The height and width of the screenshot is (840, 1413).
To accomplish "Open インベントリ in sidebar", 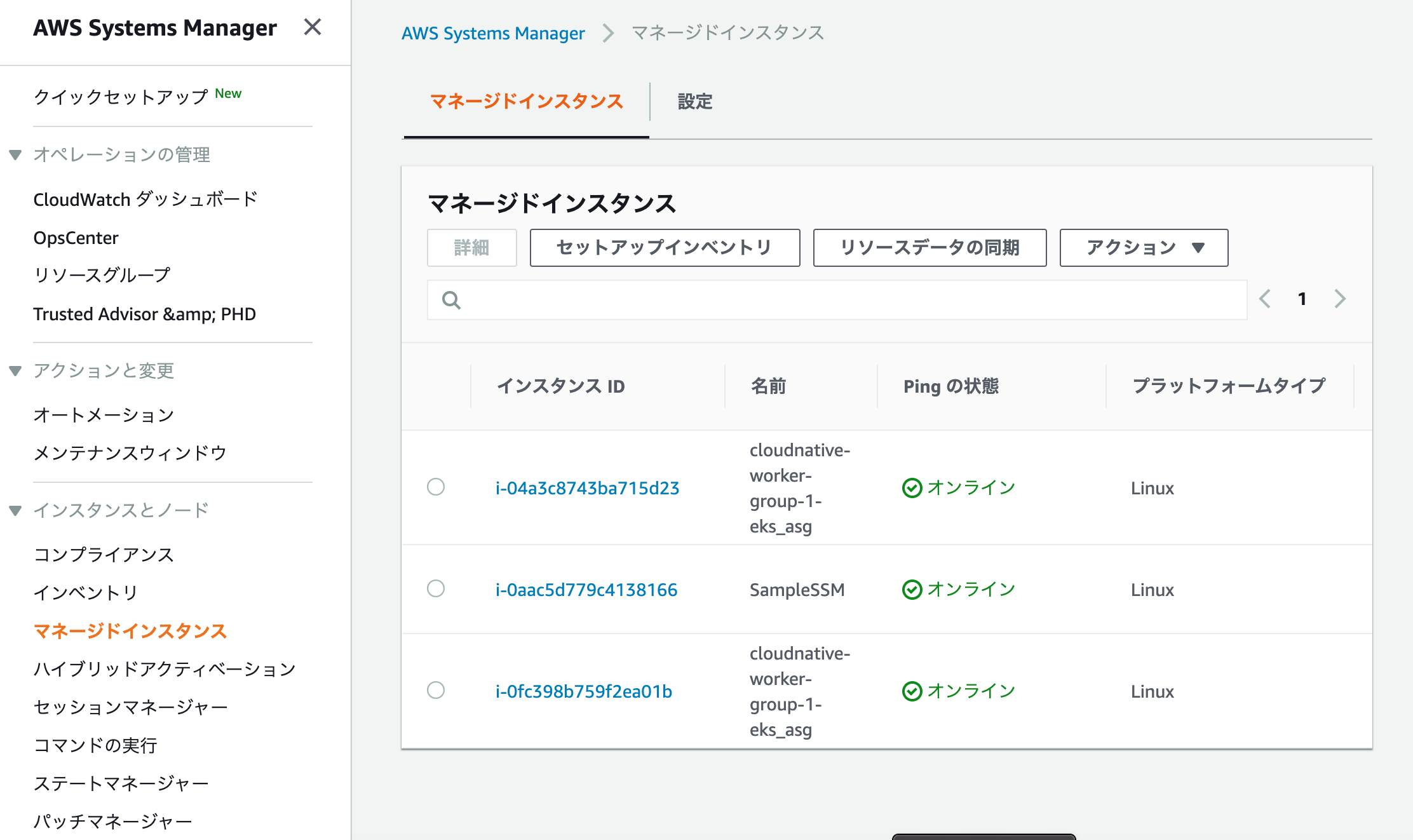I will pos(86,593).
